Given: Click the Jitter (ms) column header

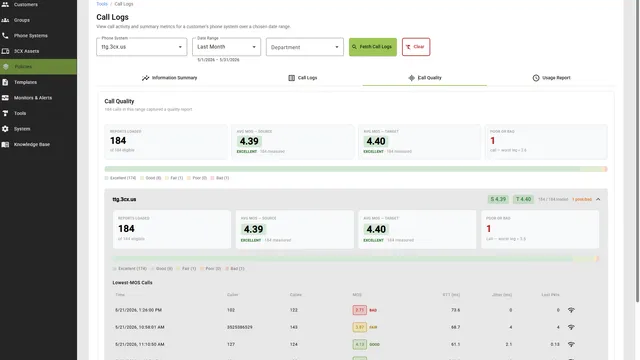Looking at the screenshot, I should tap(502, 295).
